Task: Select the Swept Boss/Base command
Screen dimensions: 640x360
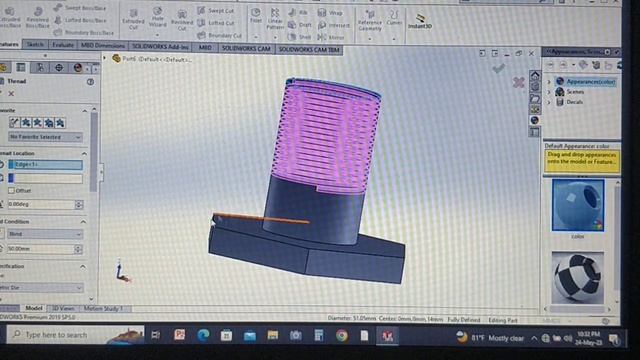Action: pyautogui.click(x=80, y=8)
